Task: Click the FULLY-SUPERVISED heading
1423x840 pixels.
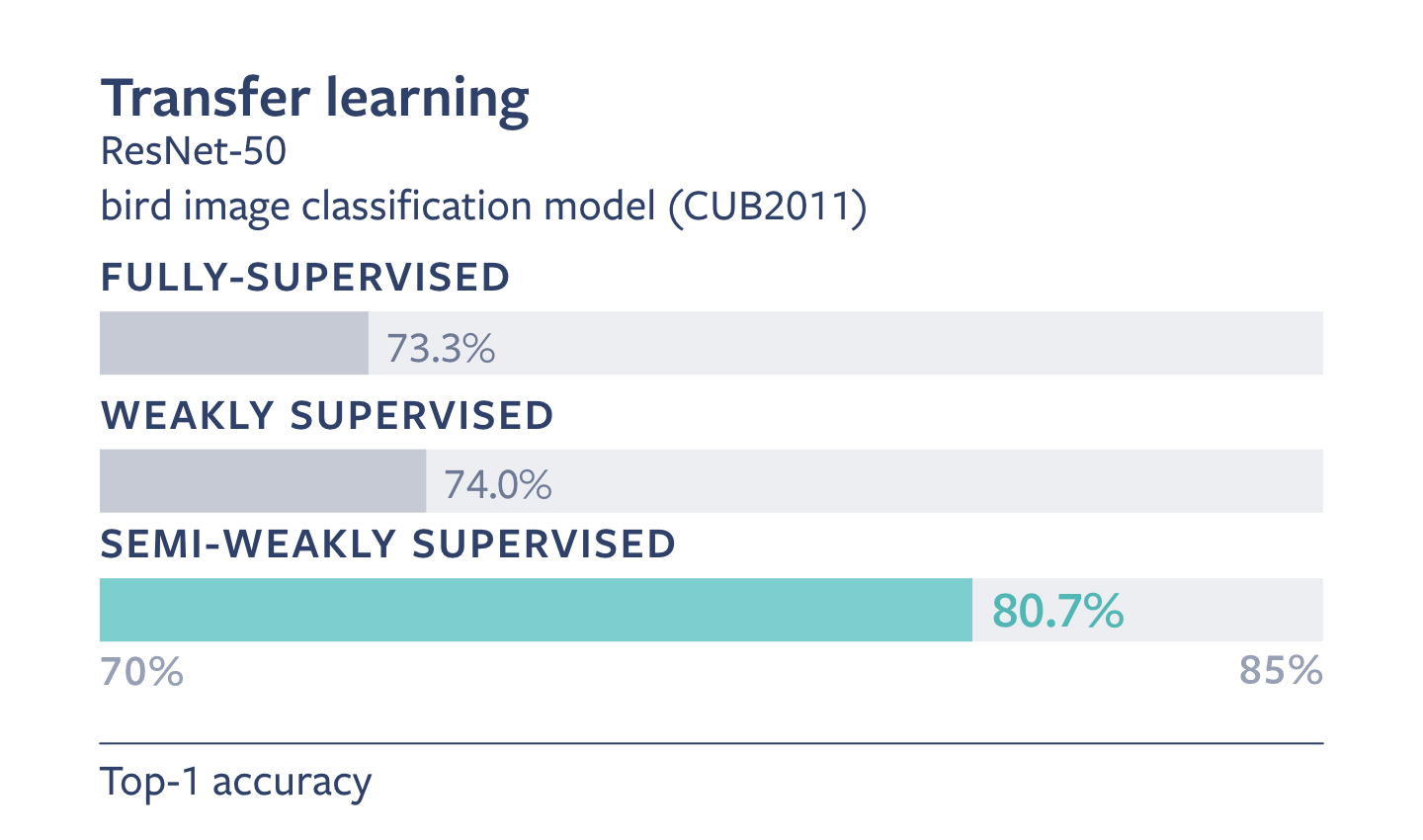Action: tap(305, 278)
